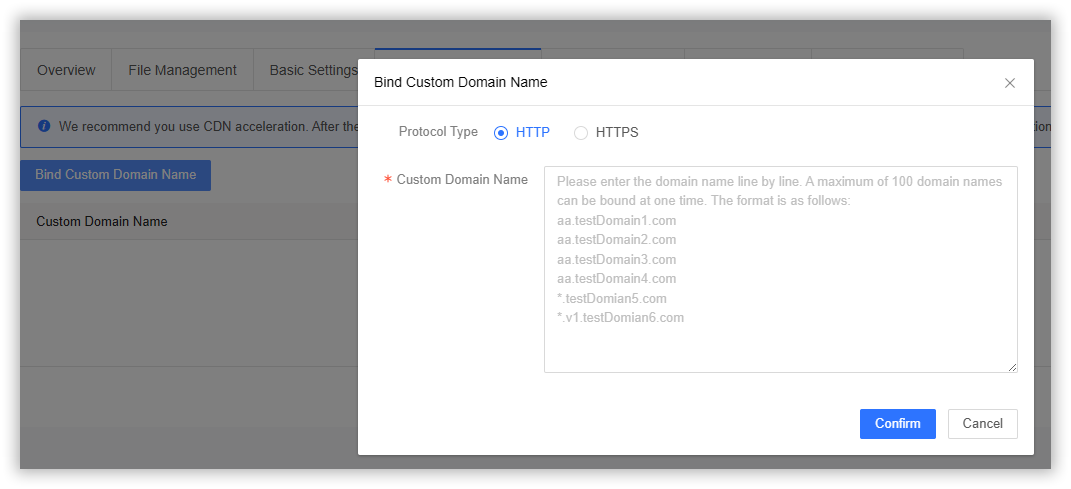Cancel the domain binding dialog
Image resolution: width=1071 pixels, height=489 pixels.
[x=982, y=423]
